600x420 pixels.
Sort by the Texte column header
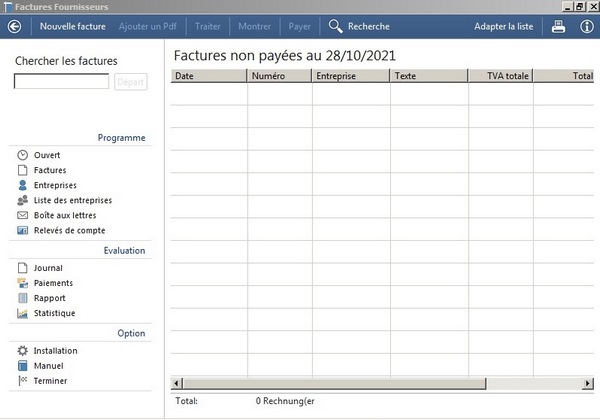[x=429, y=76]
